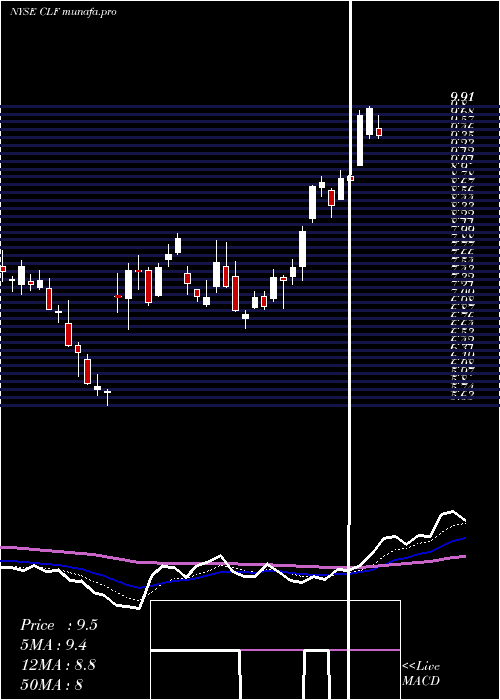The image size is (500, 700).
Task: Click the '50MA : 8' readout
Action: pyautogui.click(x=52, y=685)
